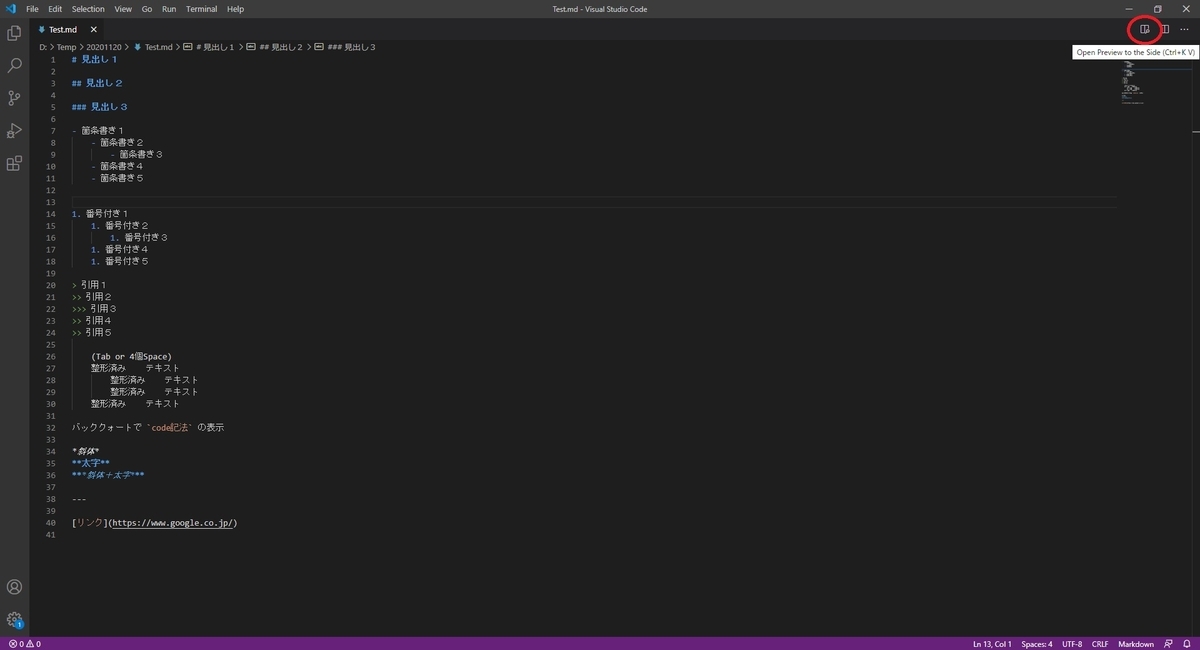Click the Split Editor Right icon
Screen dimensions: 1200x650
(1165, 29)
